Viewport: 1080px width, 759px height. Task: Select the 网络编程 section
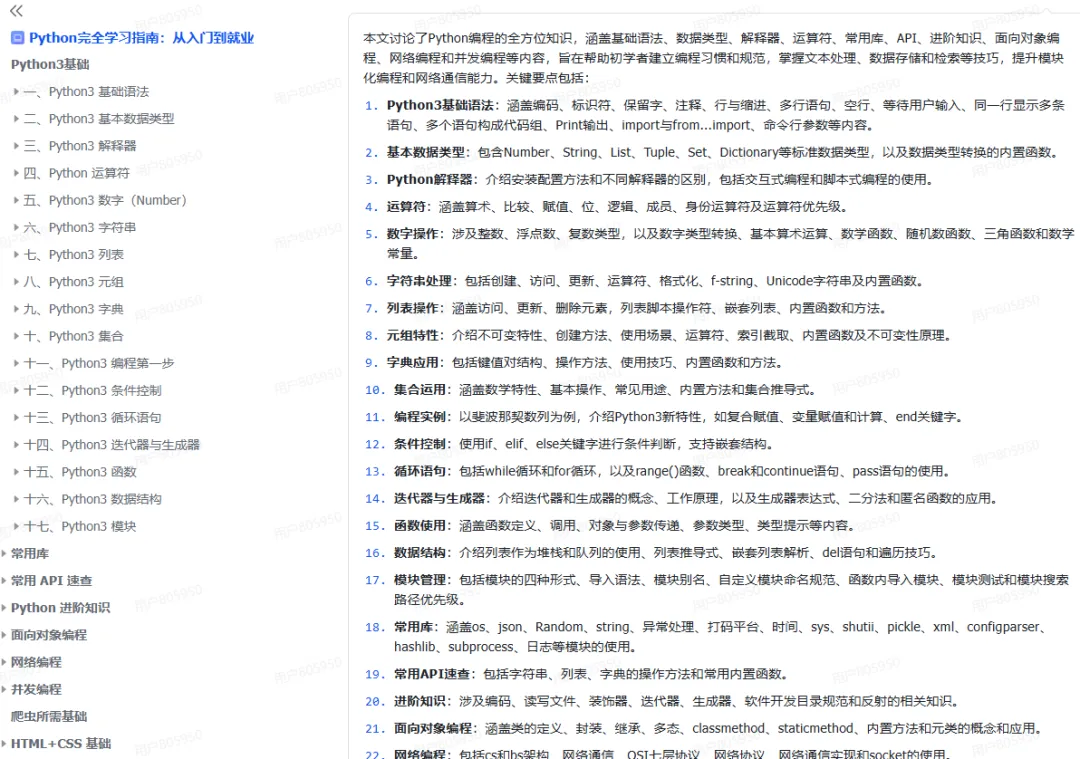[x=36, y=663]
